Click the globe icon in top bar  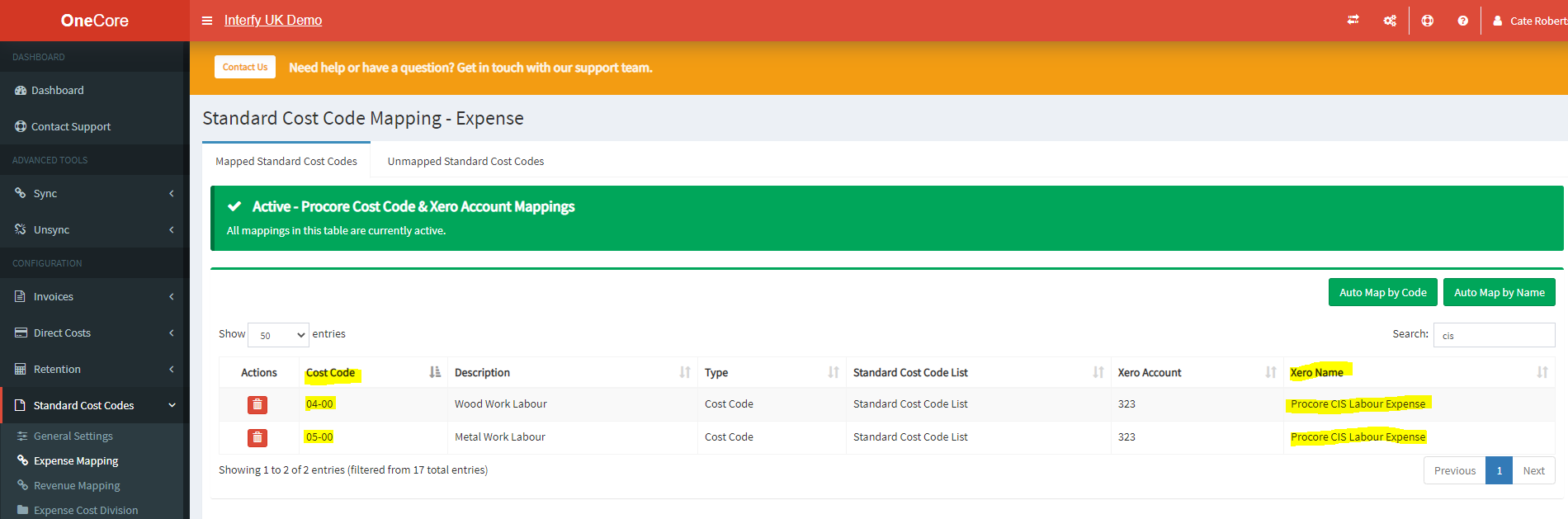(1427, 21)
